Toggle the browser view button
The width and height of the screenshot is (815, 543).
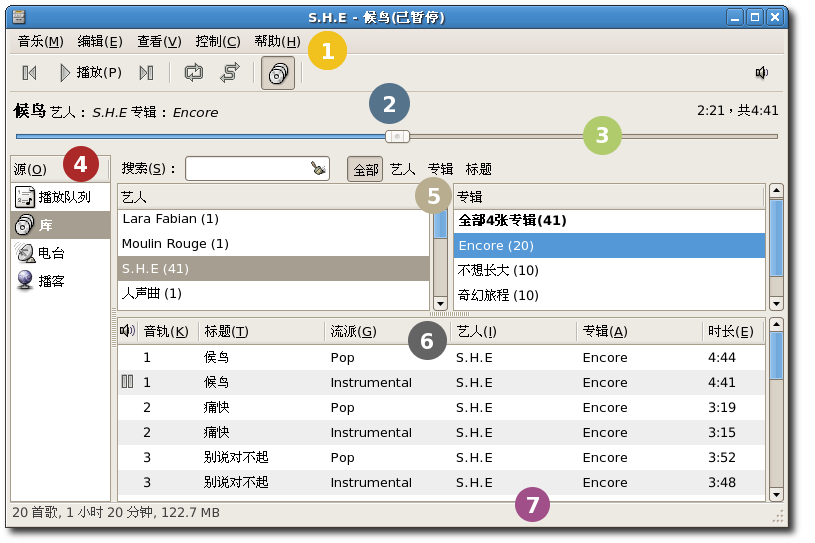click(278, 72)
